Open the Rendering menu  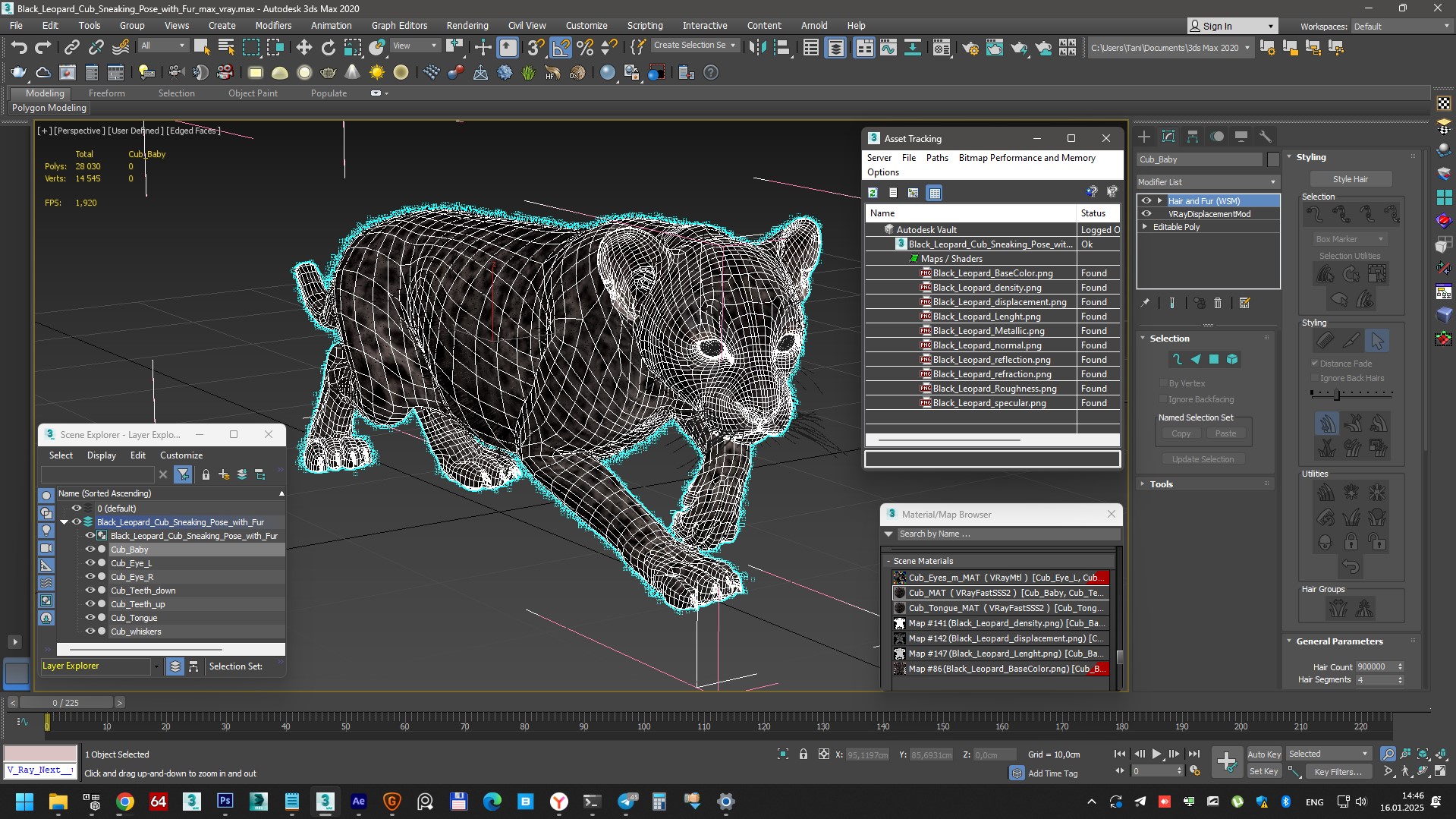pos(467,25)
